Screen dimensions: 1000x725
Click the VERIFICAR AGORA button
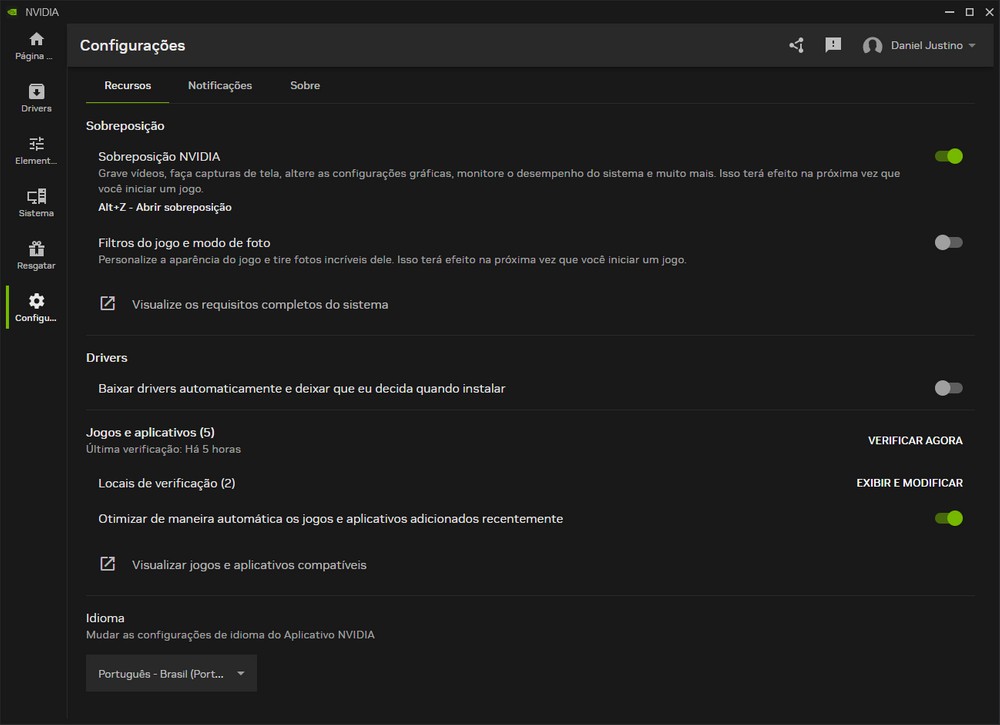(915, 440)
